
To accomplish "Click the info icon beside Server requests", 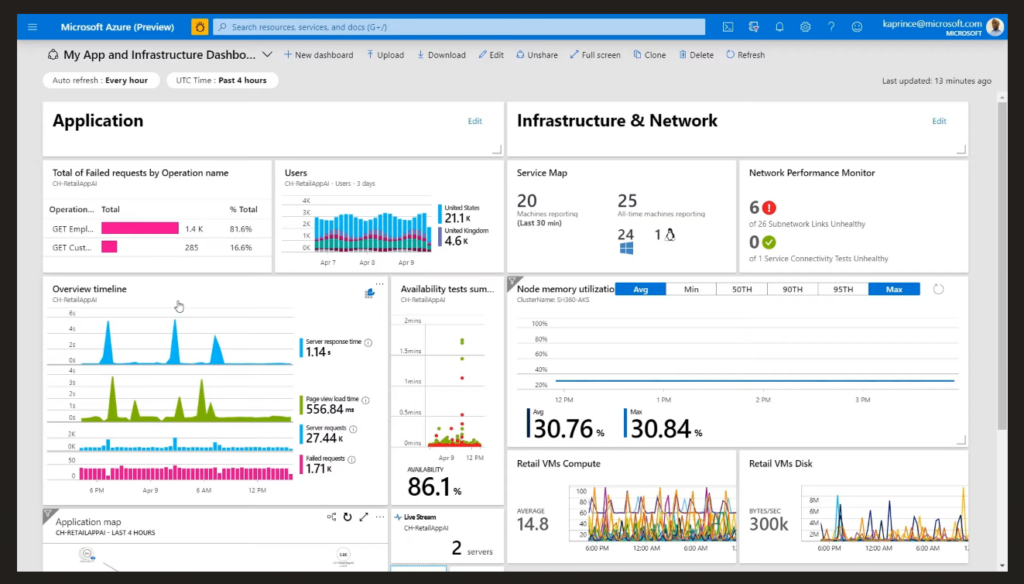I will [353, 429].
